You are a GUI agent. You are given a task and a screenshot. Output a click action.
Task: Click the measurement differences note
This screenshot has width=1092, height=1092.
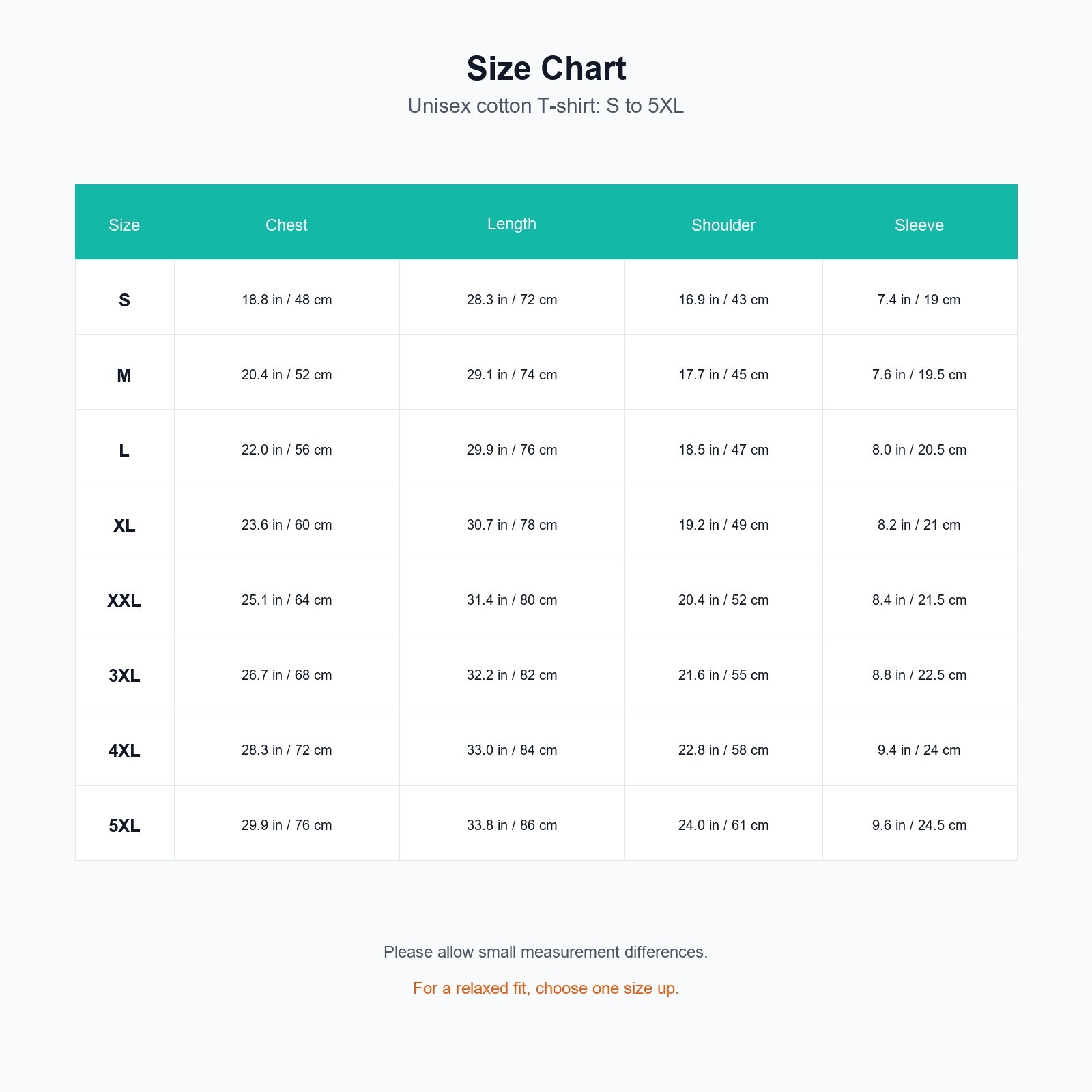[546, 952]
